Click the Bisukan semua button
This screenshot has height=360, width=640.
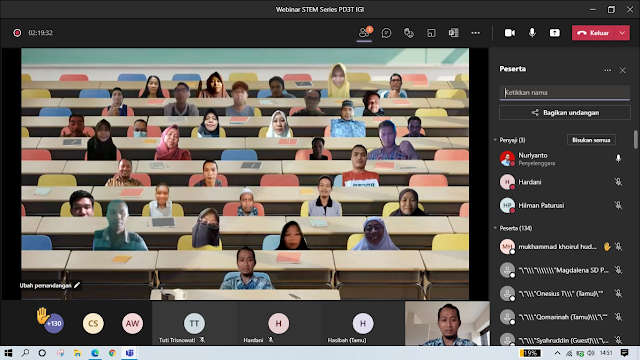pyautogui.click(x=591, y=140)
